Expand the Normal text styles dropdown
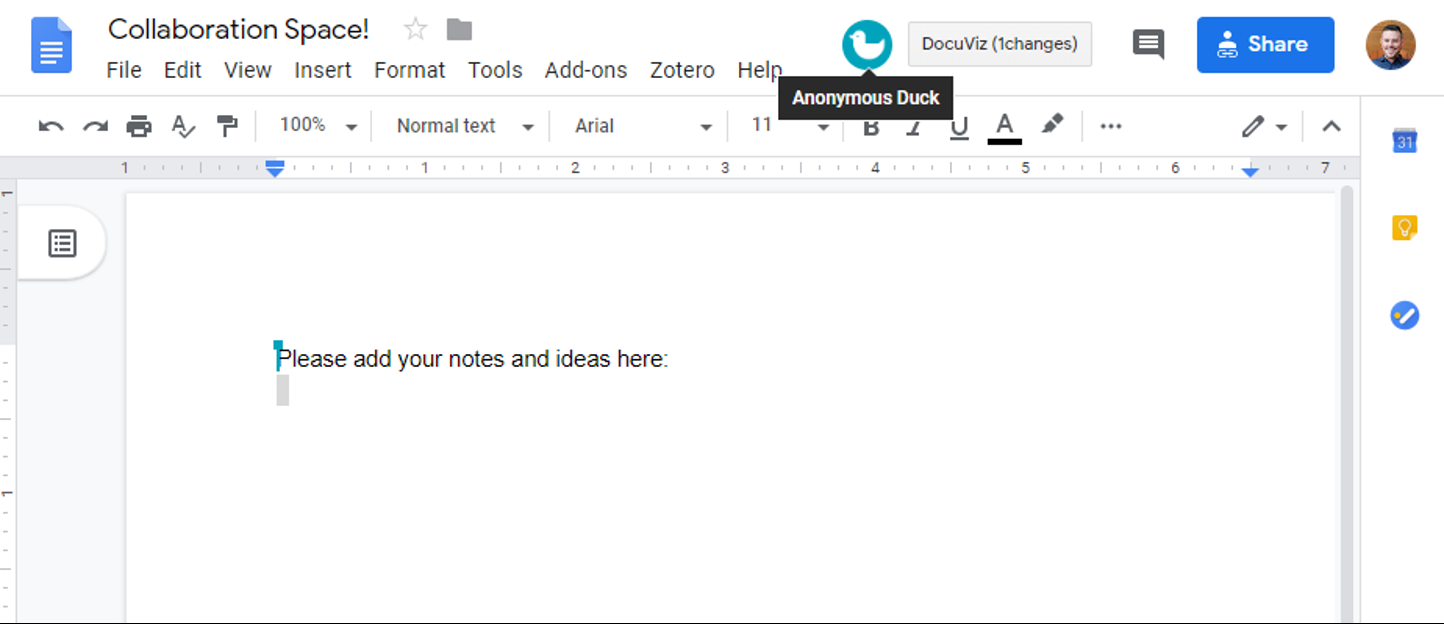Image resolution: width=1444 pixels, height=624 pixels. (x=464, y=126)
